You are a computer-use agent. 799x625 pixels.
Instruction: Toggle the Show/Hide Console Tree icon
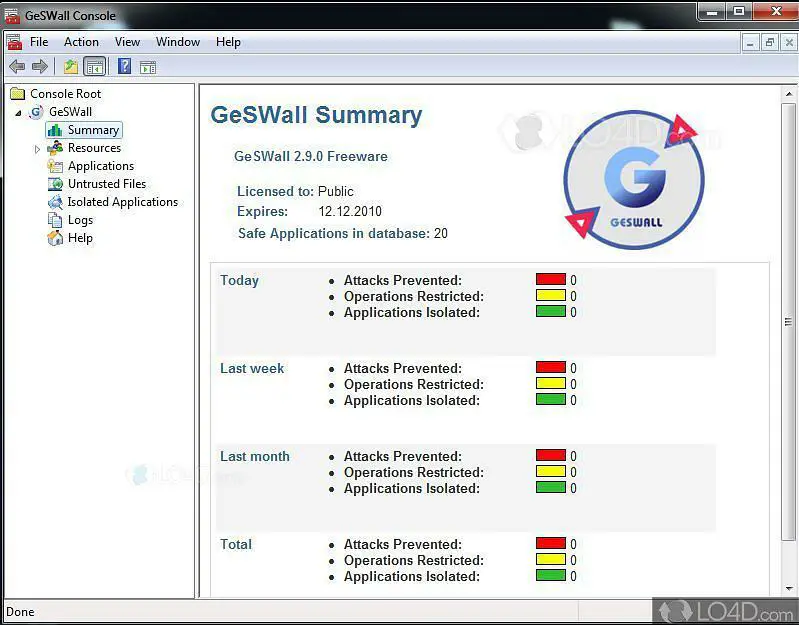pos(95,66)
